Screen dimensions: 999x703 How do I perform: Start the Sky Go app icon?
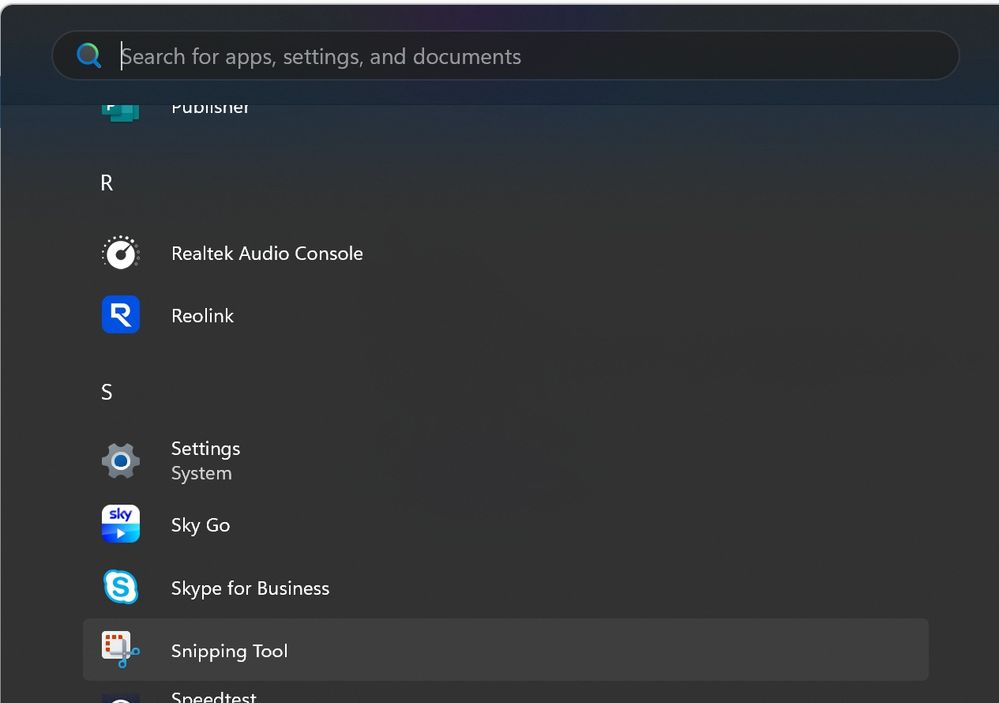pos(120,524)
